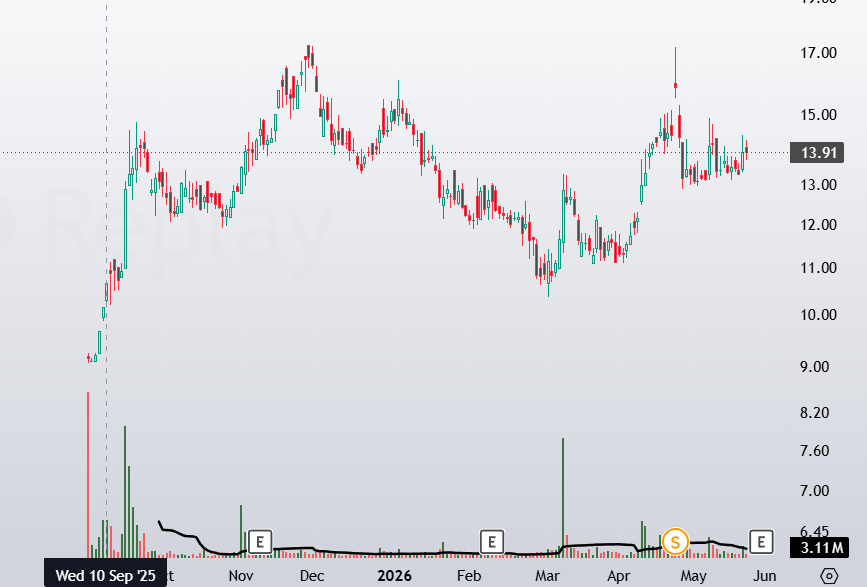Click the tall green volume bar in March
Viewport: 867px width, 587px height.
pyautogui.click(x=563, y=497)
